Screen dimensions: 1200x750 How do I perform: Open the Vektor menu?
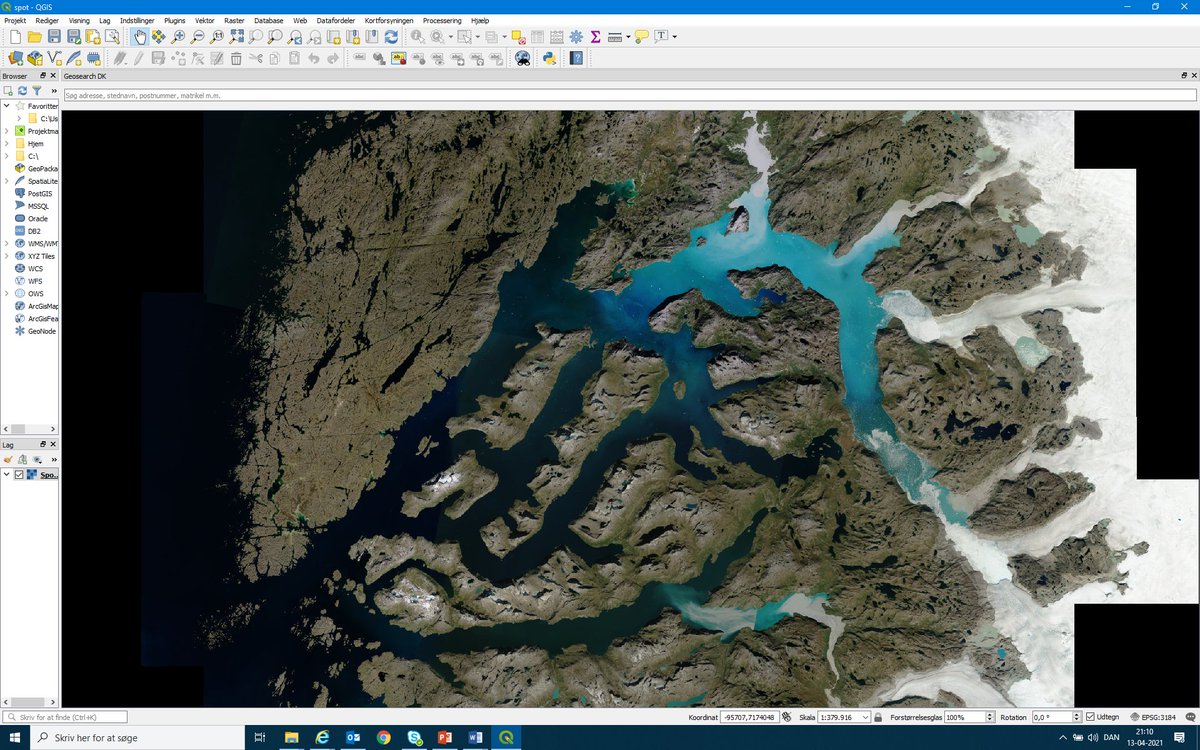coord(203,20)
